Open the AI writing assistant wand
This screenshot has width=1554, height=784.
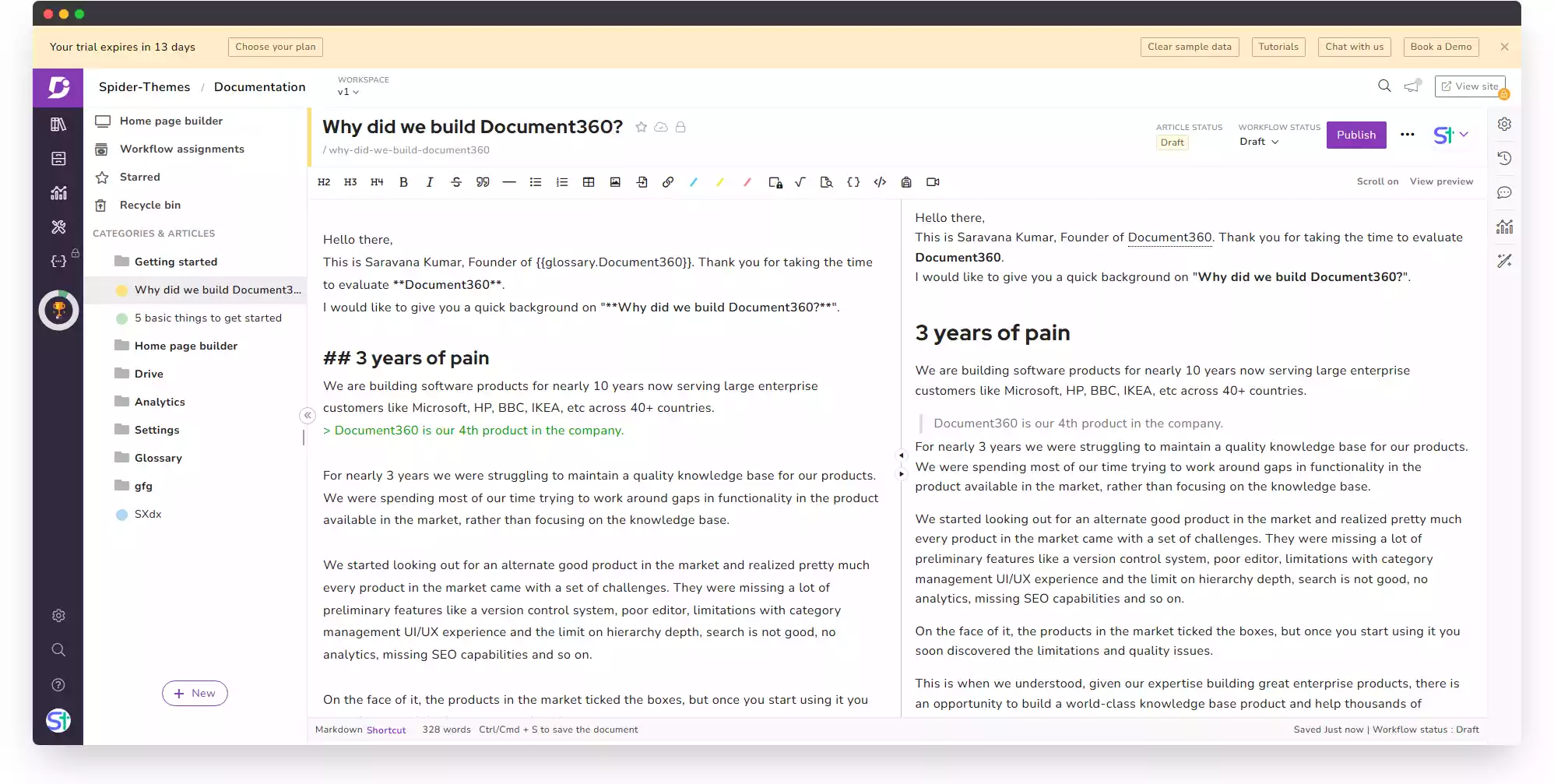1505,261
